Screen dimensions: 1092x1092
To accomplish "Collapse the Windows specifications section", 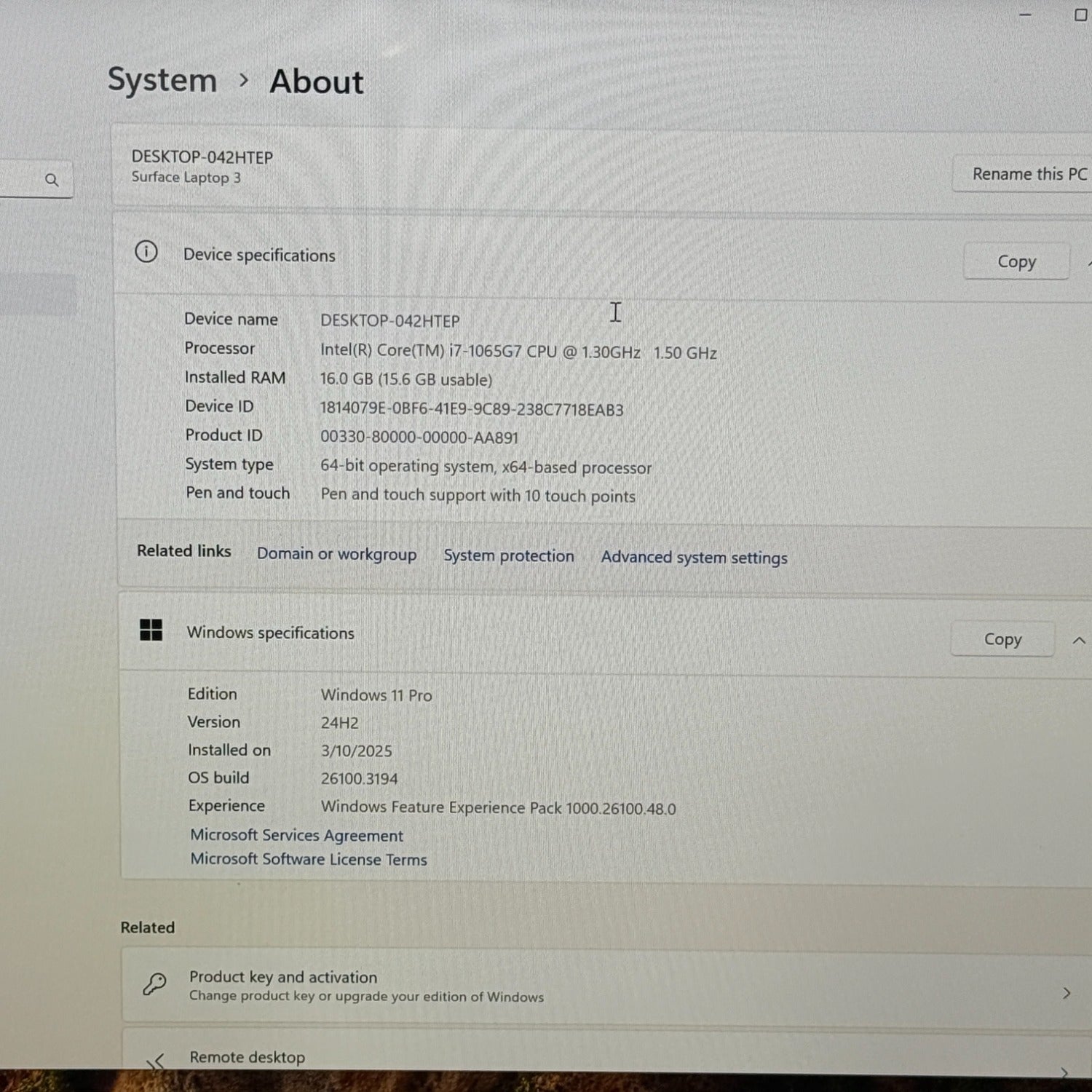I will coord(1078,641).
